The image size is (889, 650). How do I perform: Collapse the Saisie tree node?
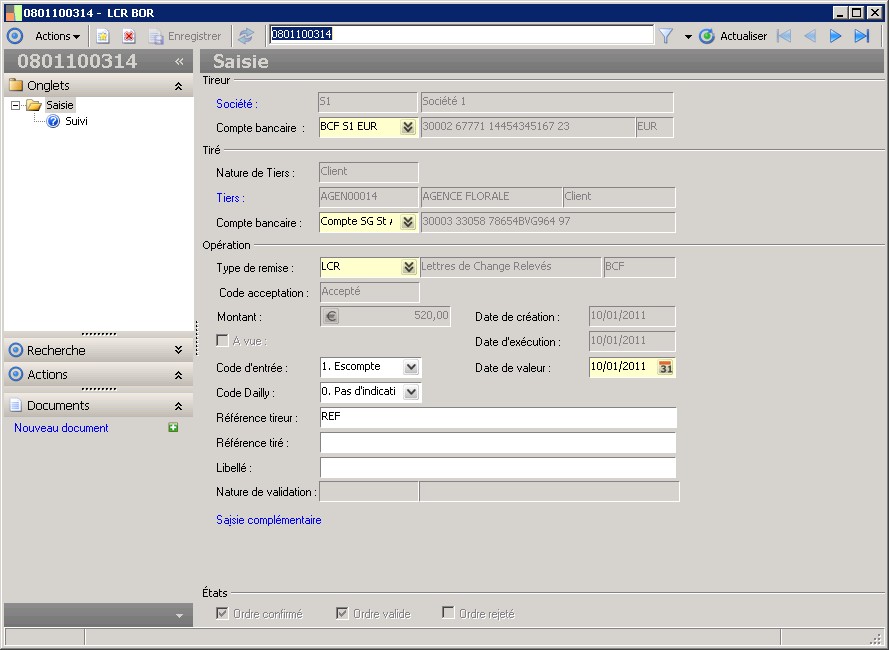coord(16,105)
